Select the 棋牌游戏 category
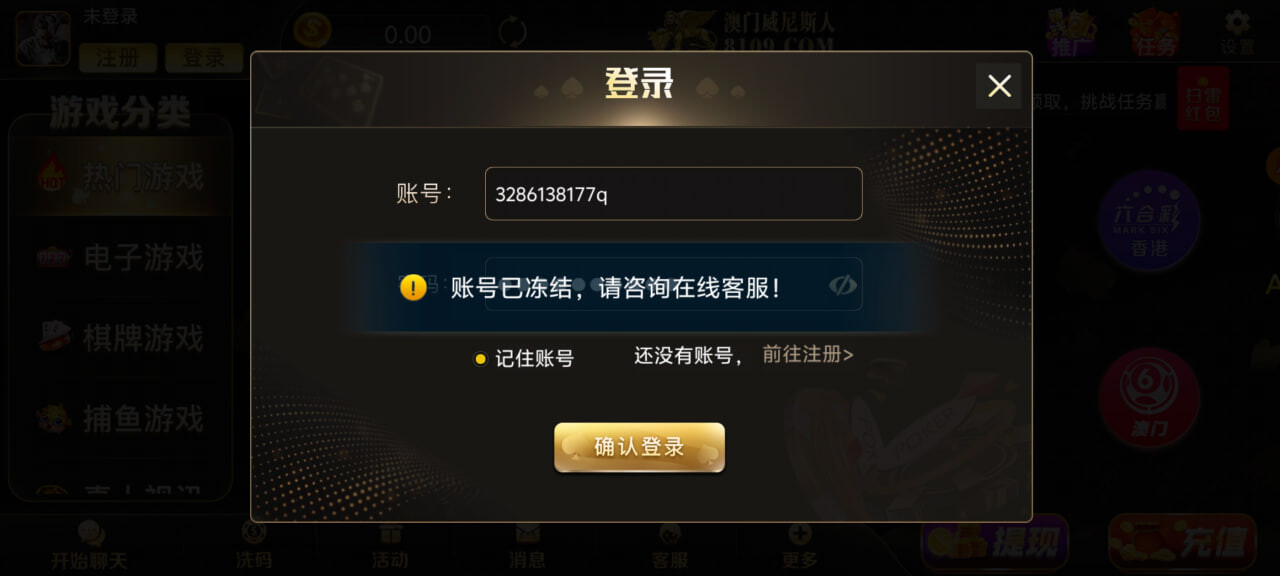 (120, 338)
